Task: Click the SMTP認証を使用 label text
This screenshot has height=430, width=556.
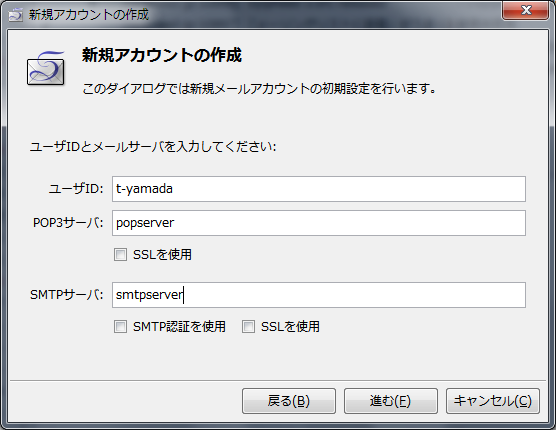Action: [179, 326]
